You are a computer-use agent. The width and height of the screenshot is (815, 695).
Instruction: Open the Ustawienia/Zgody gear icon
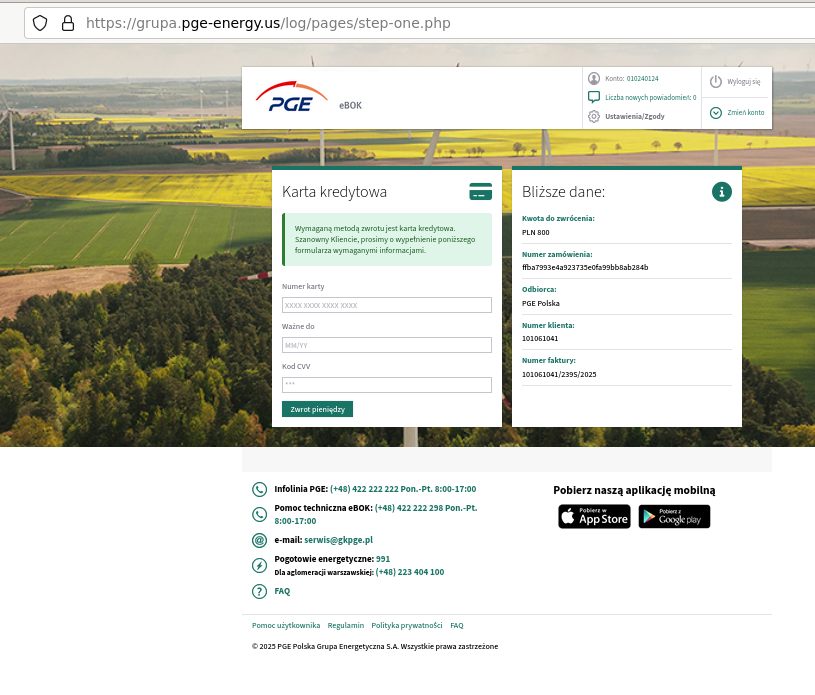pos(594,116)
